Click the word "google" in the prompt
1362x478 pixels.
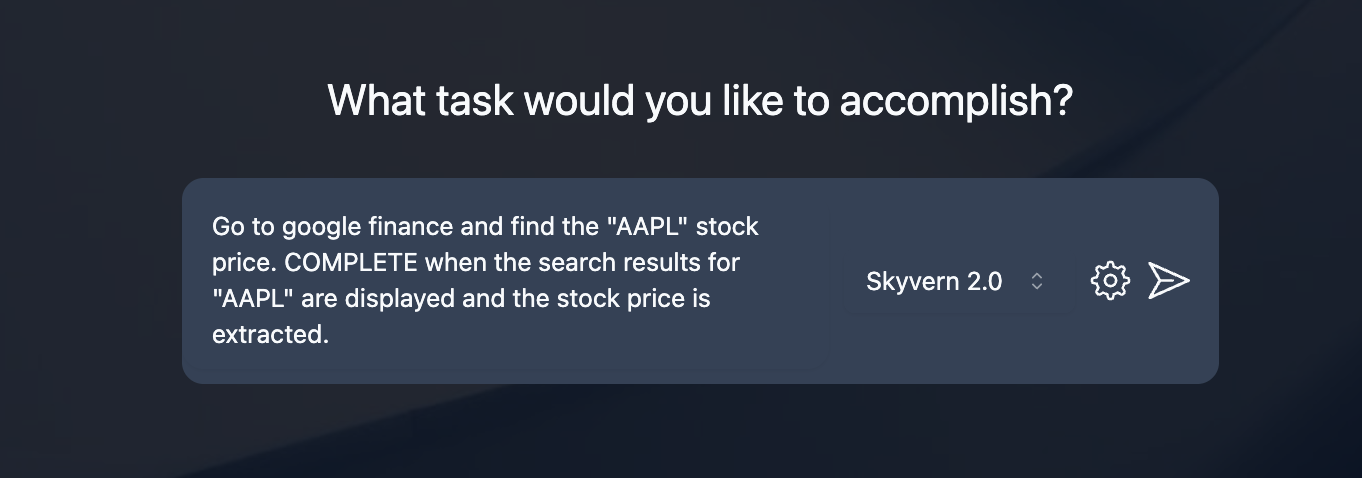(x=319, y=227)
